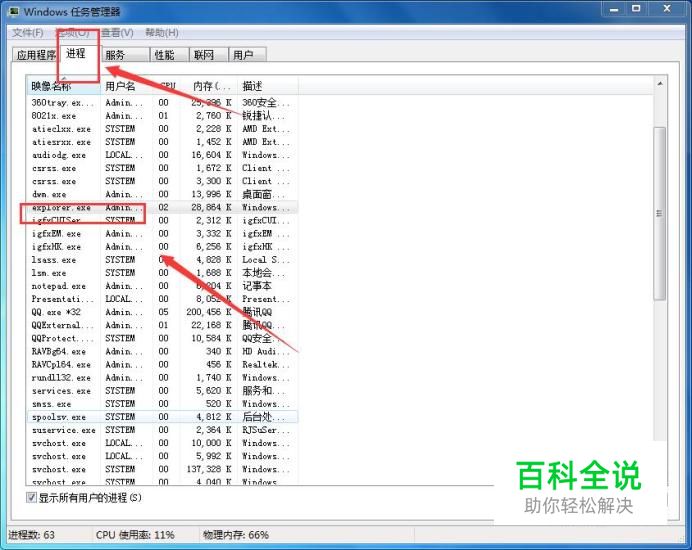Screen dimensions: 692x550
Task: Switch to the 应用程序 tab
Action: (x=36, y=55)
